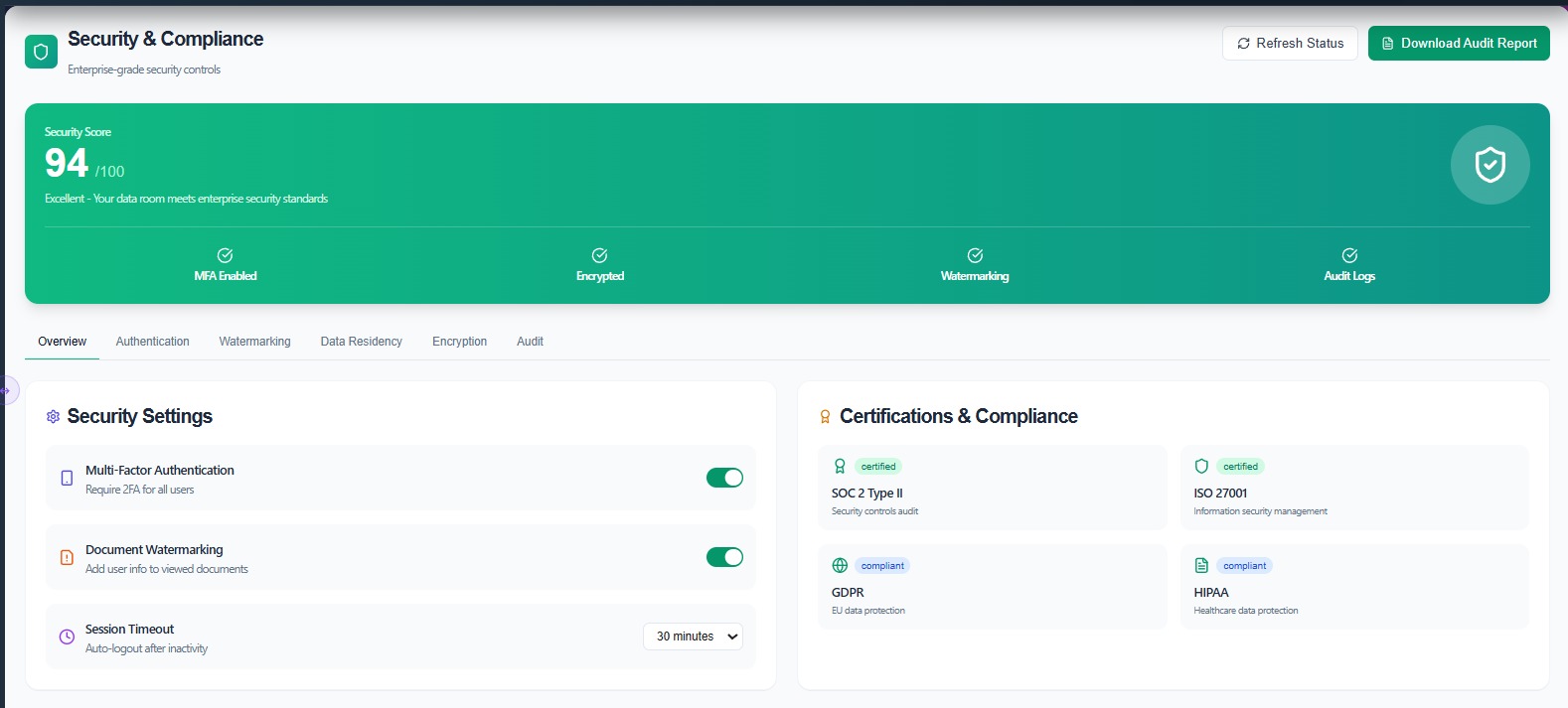Image resolution: width=1568 pixels, height=708 pixels.
Task: Open the Session Timeout 30 minutes dropdown
Action: 693,637
